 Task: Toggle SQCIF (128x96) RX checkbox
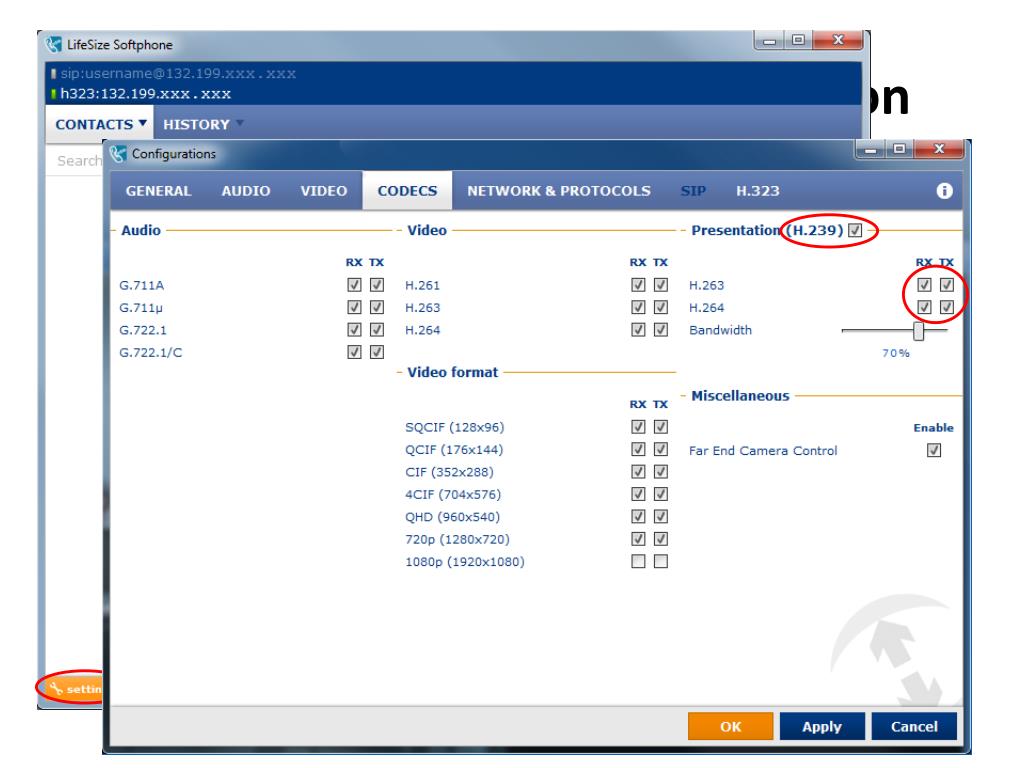(638, 426)
